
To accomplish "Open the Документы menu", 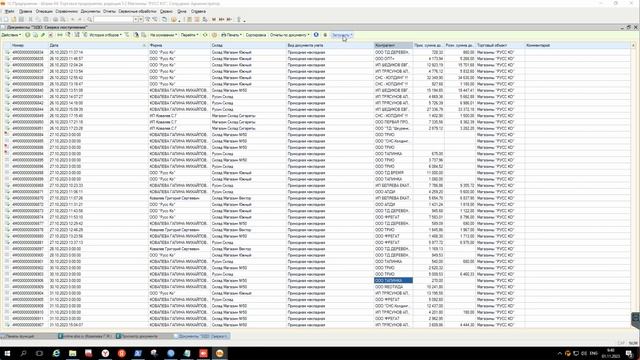I will (x=90, y=11).
